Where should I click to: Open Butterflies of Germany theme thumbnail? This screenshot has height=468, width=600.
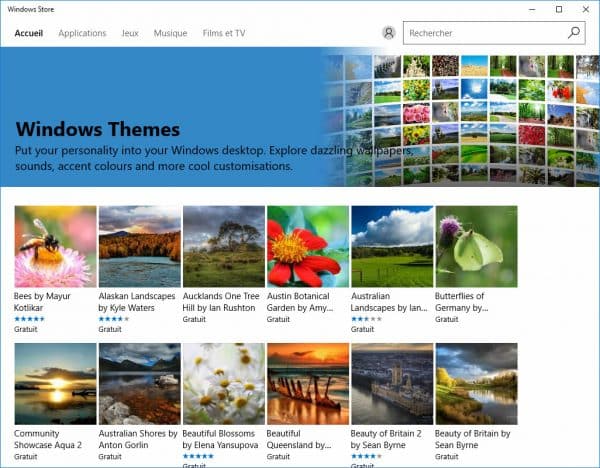[476, 246]
